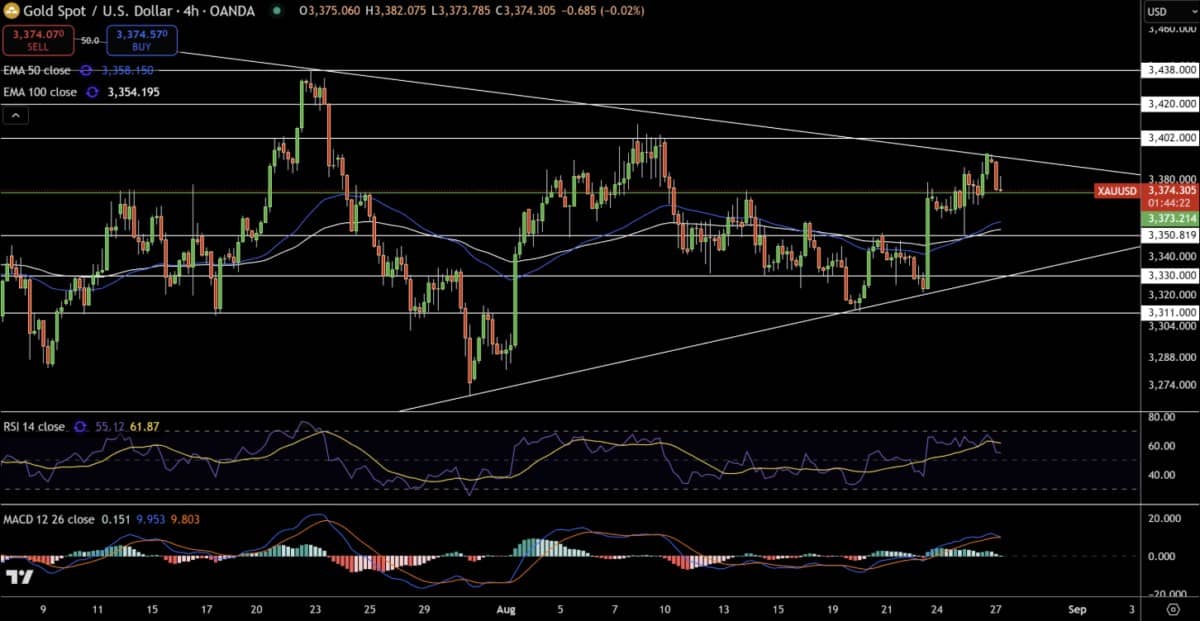The height and width of the screenshot is (621, 1200).
Task: Select the 3,438.000 horizontal line price label
Action: pos(1169,70)
